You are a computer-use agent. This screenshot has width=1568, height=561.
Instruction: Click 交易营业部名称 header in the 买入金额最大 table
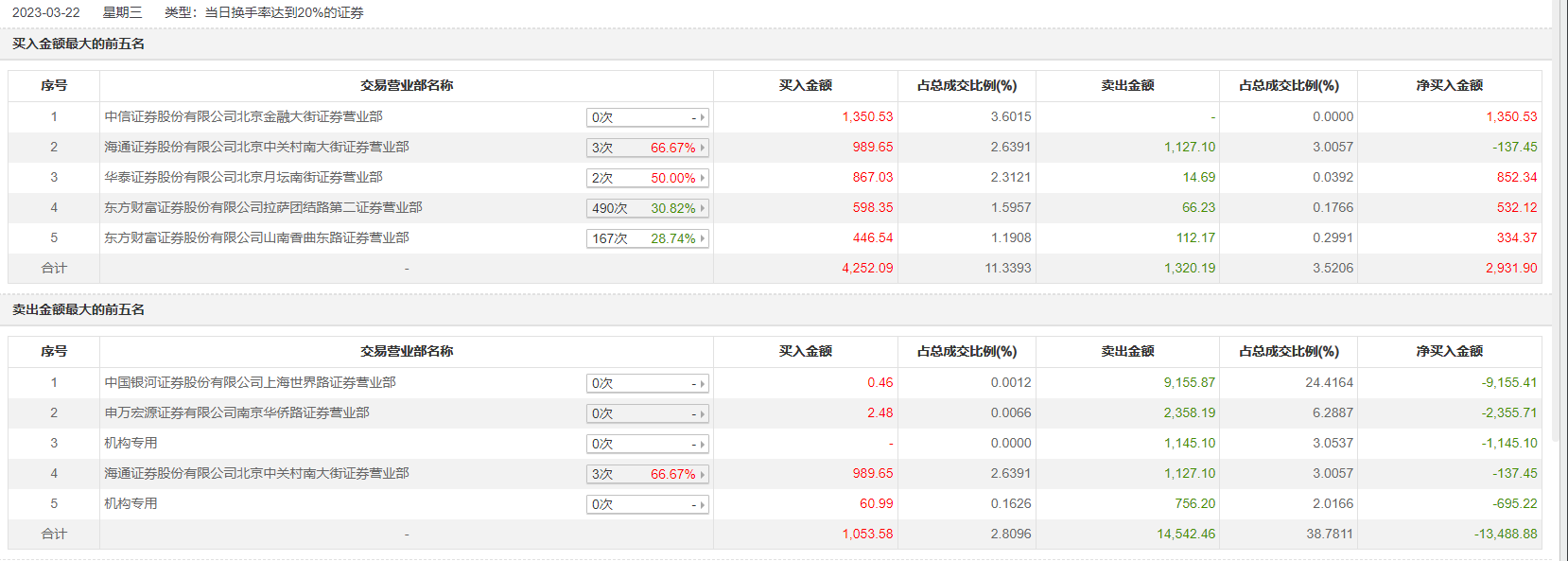tap(407, 85)
